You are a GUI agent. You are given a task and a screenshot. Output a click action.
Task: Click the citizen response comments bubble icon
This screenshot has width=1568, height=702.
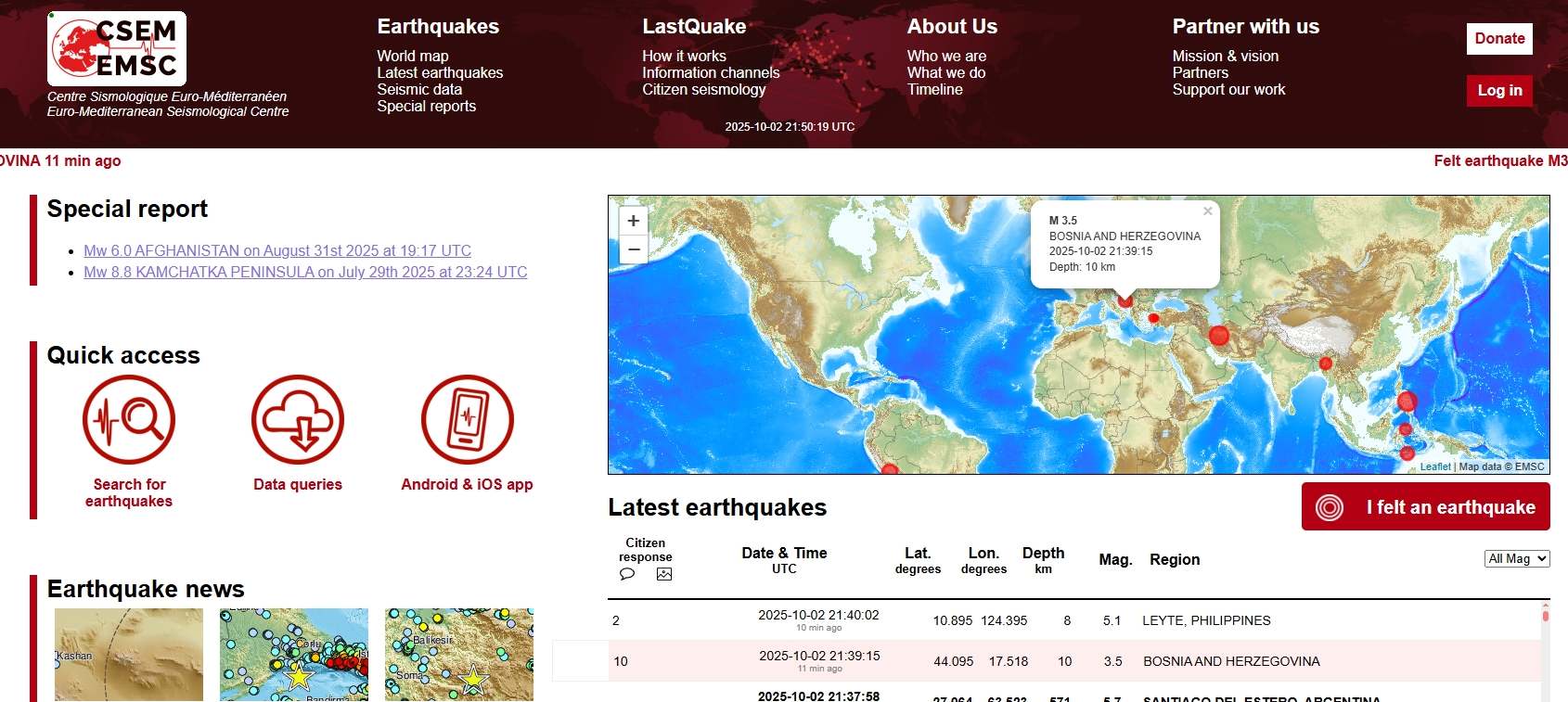click(x=627, y=574)
